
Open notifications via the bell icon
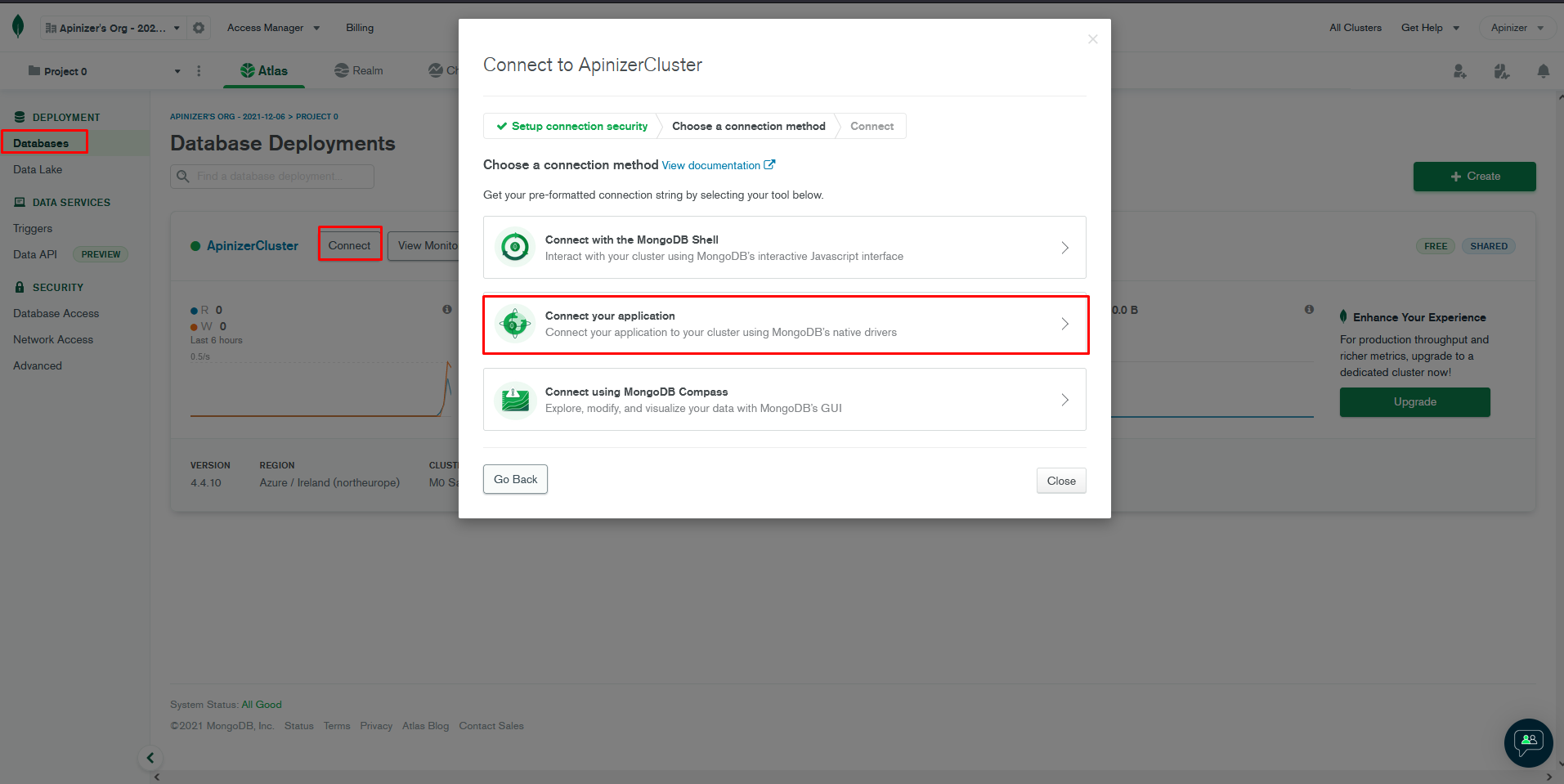(1544, 71)
